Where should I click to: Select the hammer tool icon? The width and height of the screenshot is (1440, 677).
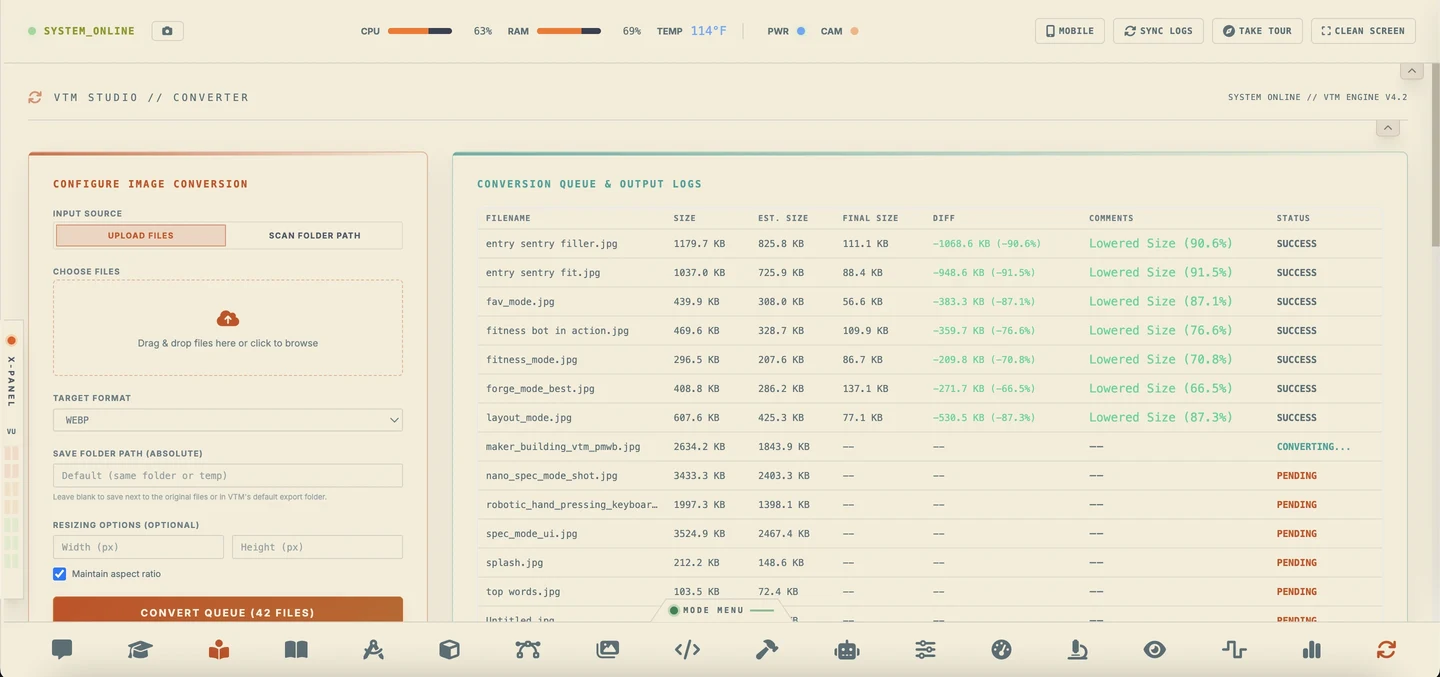tap(767, 650)
